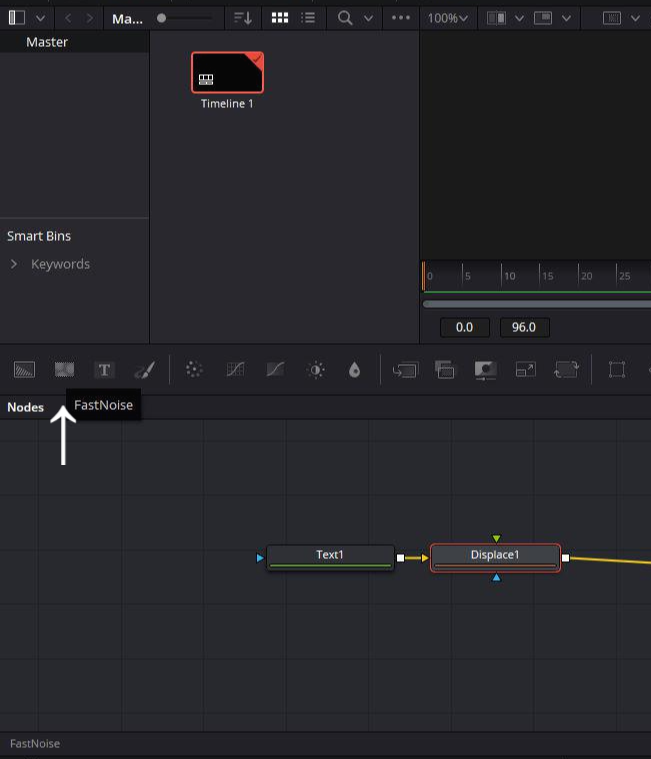Open the 100% viewer zoom dropdown
This screenshot has height=759, width=651.
coord(448,18)
